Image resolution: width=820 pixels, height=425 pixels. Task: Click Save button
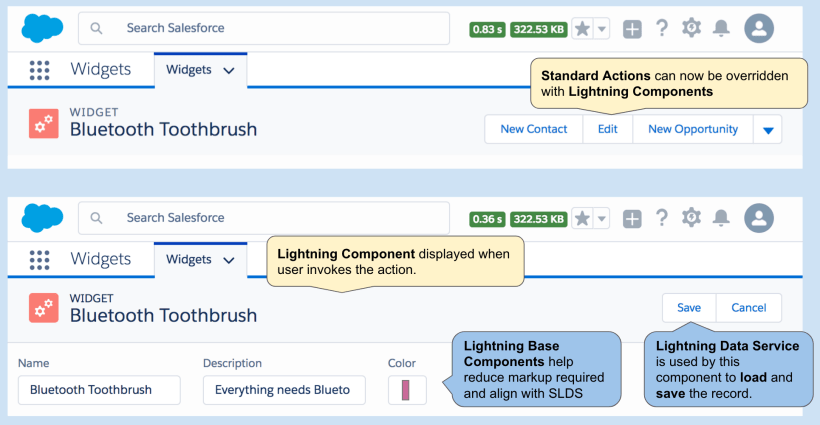(x=689, y=308)
